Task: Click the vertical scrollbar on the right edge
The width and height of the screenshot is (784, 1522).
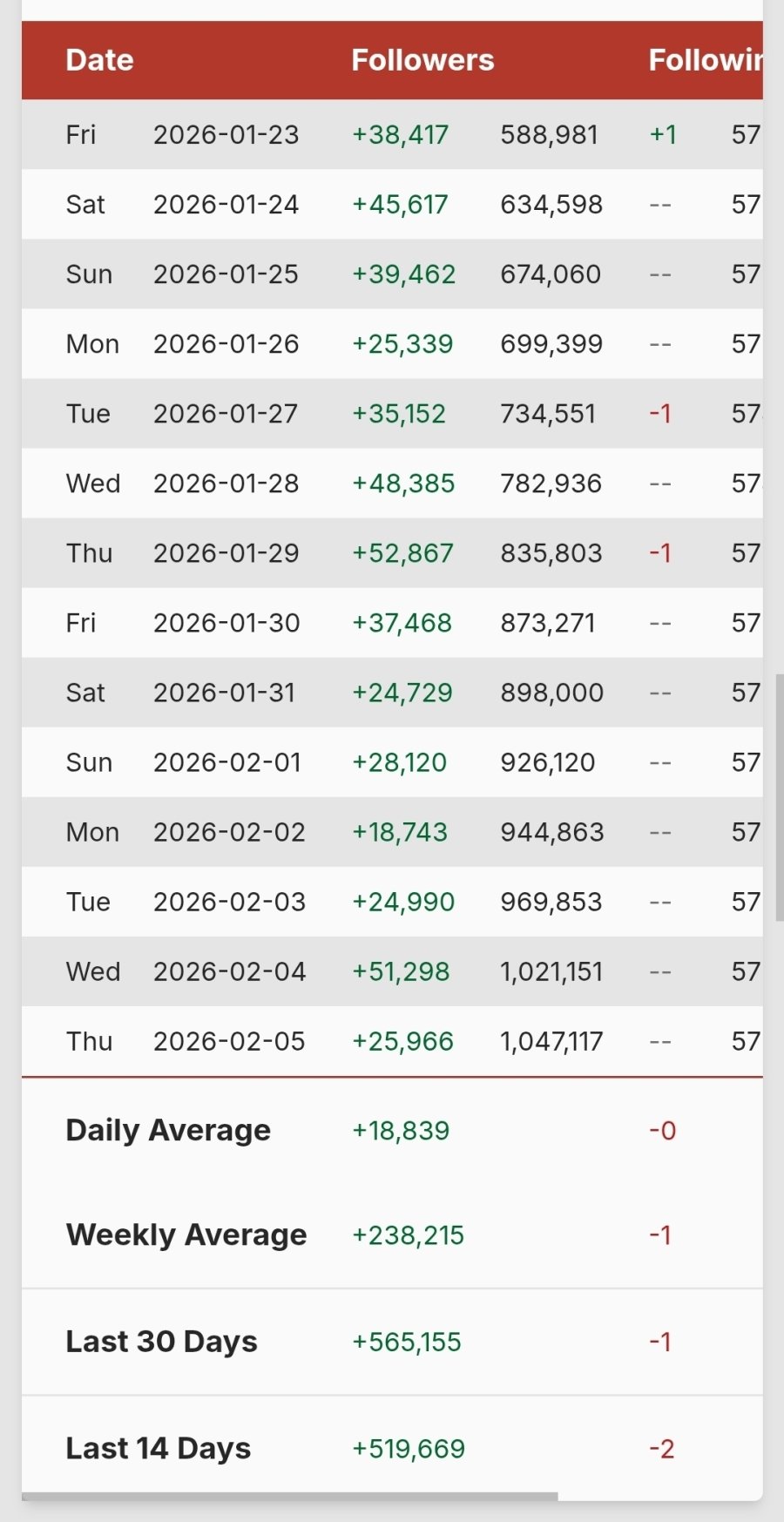Action: (x=780, y=796)
